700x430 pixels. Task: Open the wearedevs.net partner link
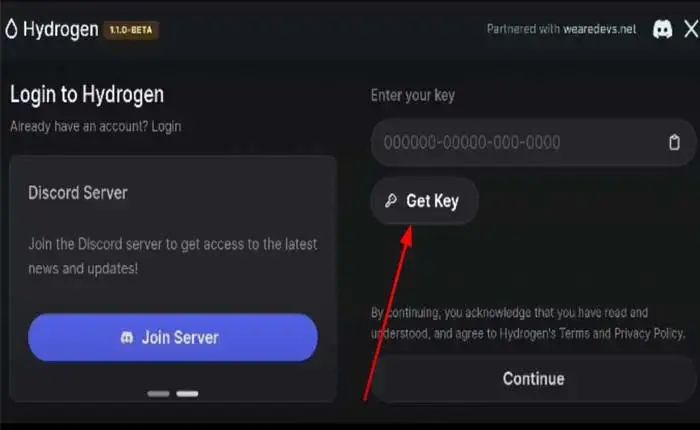600,29
